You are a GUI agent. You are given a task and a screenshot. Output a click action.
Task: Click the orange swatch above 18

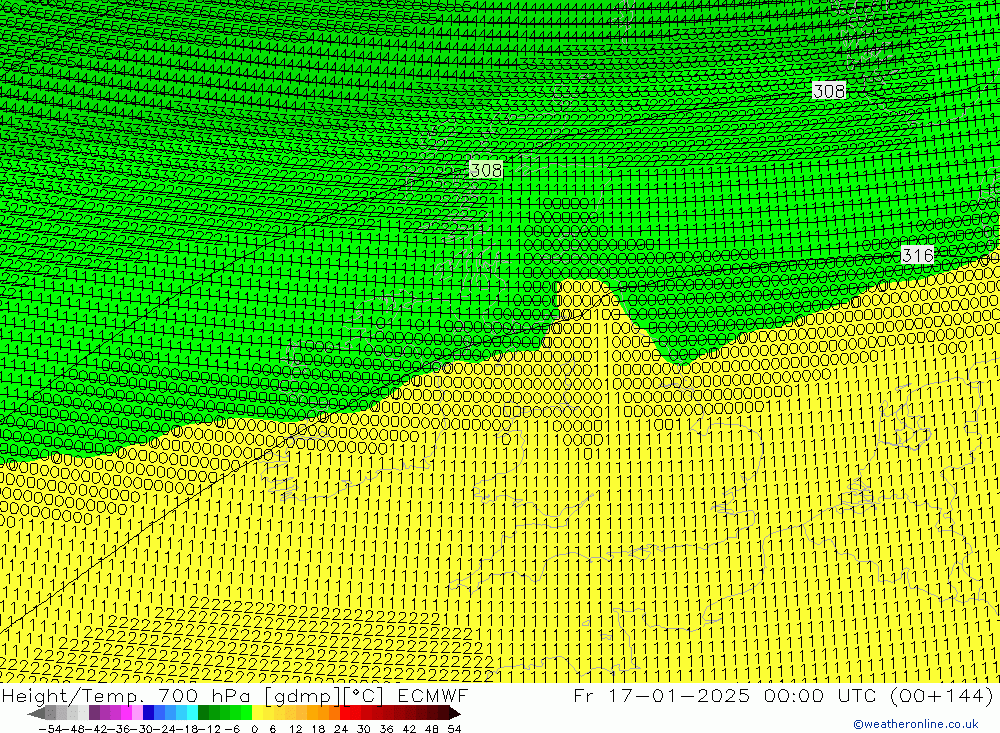click(x=323, y=712)
